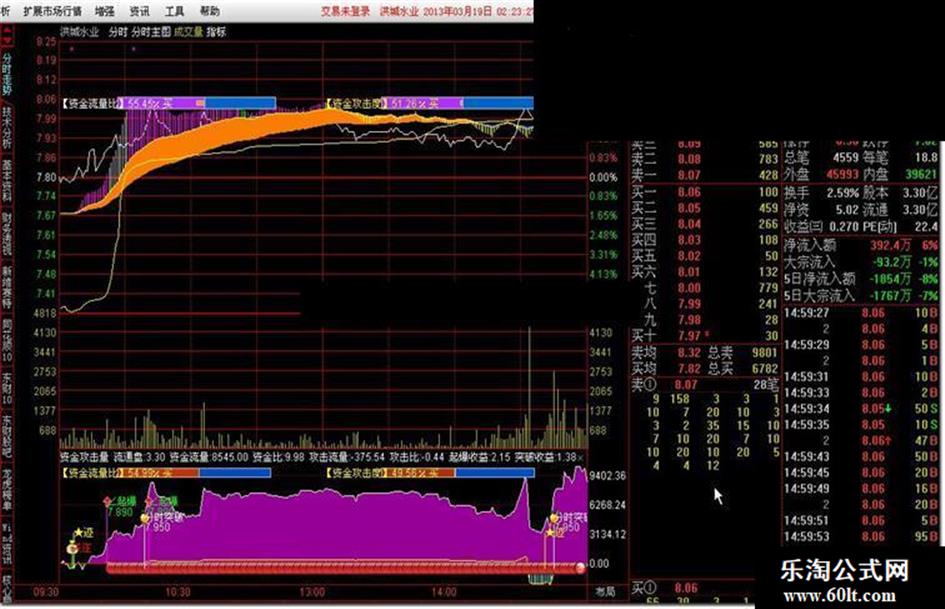Close the 资金攻击量 indicator panel
Image resolution: width=945 pixels, height=609 pixels.
pos(582,458)
